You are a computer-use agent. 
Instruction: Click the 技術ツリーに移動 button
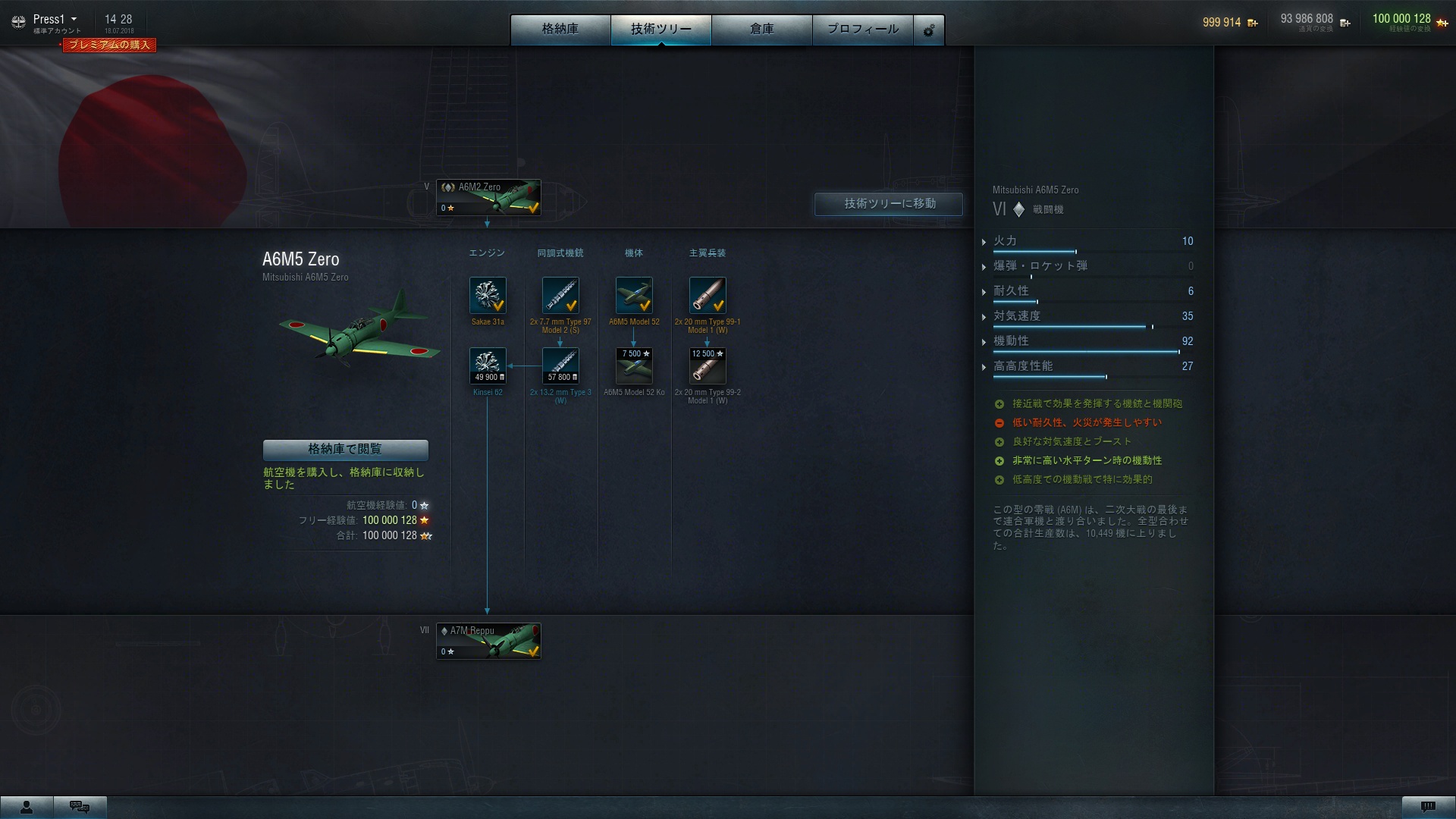pos(889,203)
